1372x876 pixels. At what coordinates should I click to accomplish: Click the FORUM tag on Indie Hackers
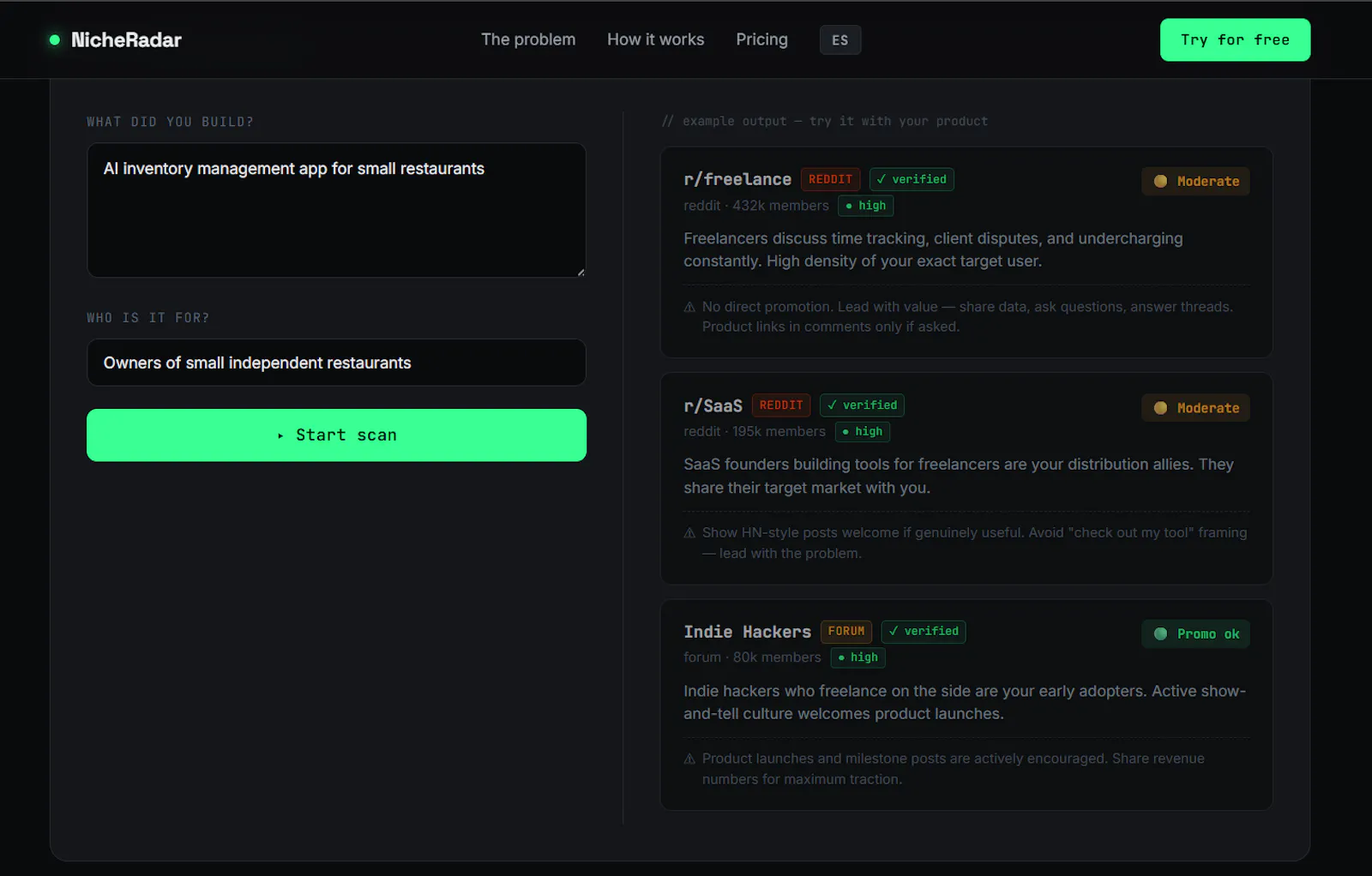coord(846,632)
